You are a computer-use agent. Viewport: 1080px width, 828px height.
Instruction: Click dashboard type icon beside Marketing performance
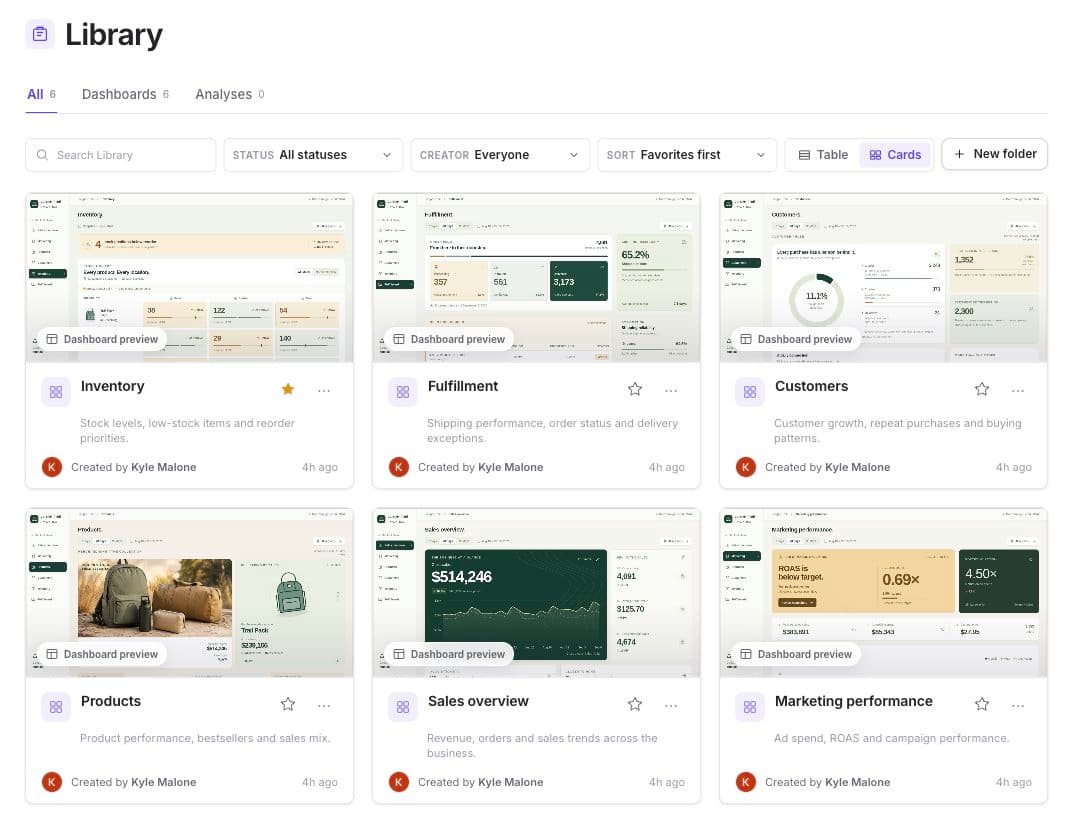click(x=750, y=707)
